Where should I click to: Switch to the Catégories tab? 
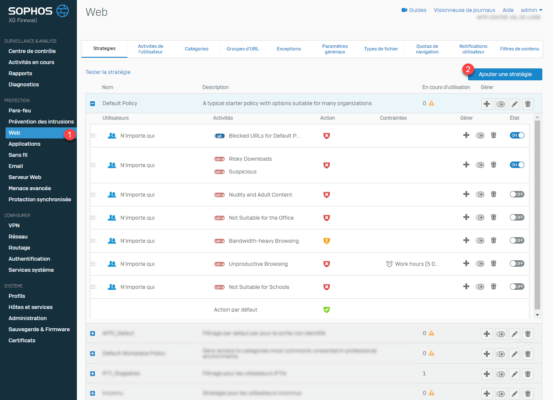(196, 49)
